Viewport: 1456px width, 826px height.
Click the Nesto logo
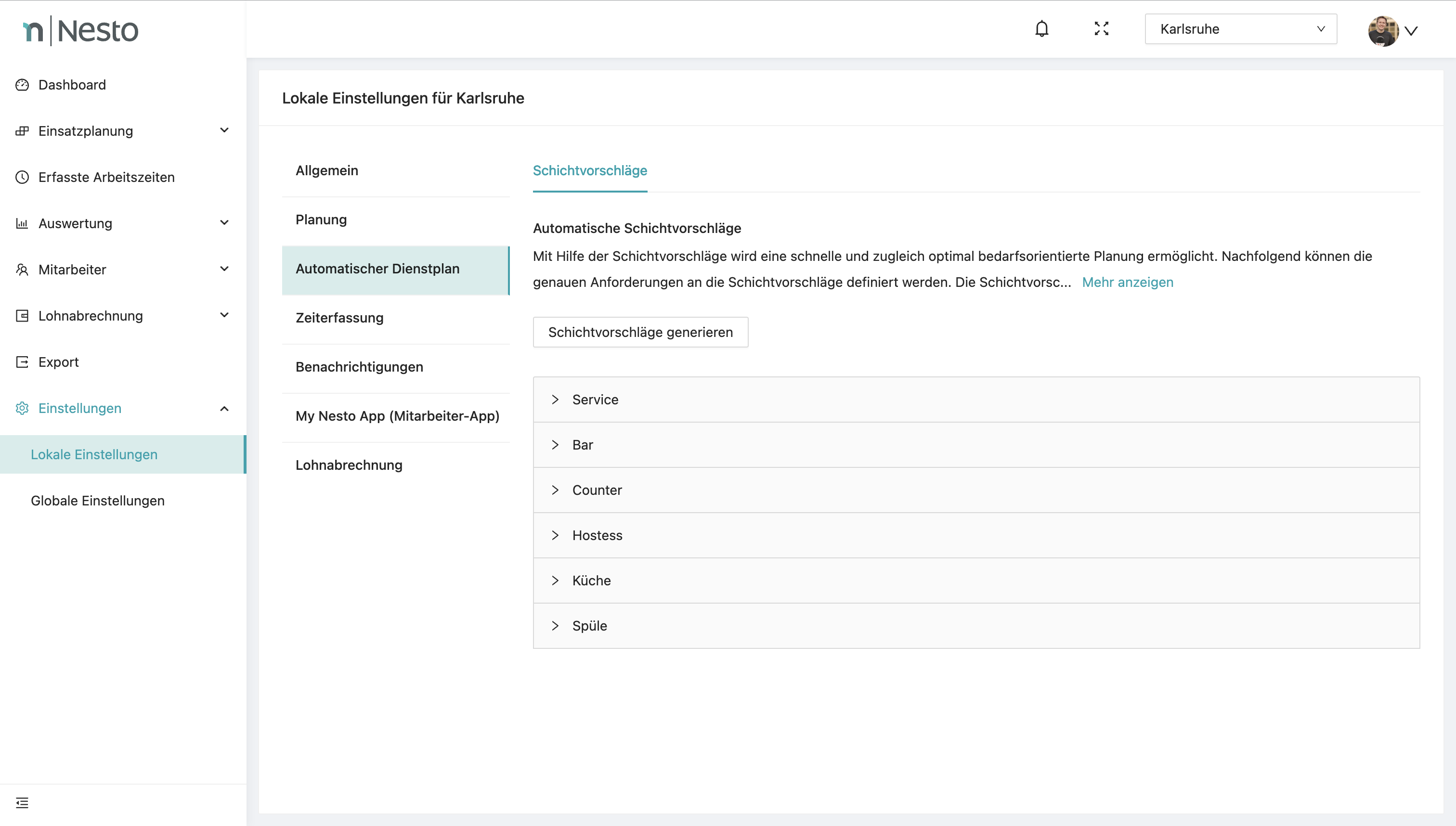click(x=80, y=31)
